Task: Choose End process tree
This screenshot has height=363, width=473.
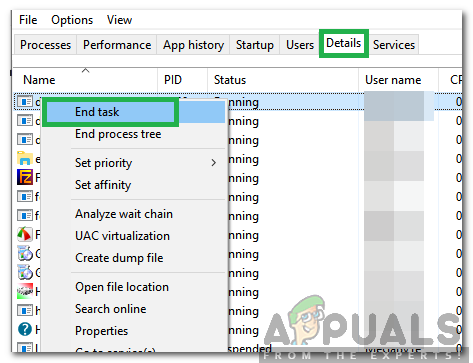Action: (134, 134)
